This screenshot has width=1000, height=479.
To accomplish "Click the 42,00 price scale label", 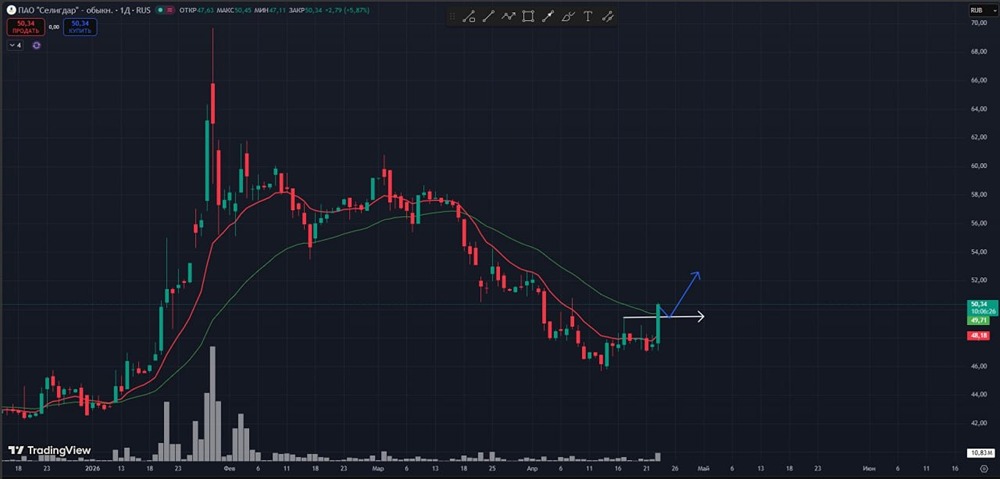I will 979,423.
